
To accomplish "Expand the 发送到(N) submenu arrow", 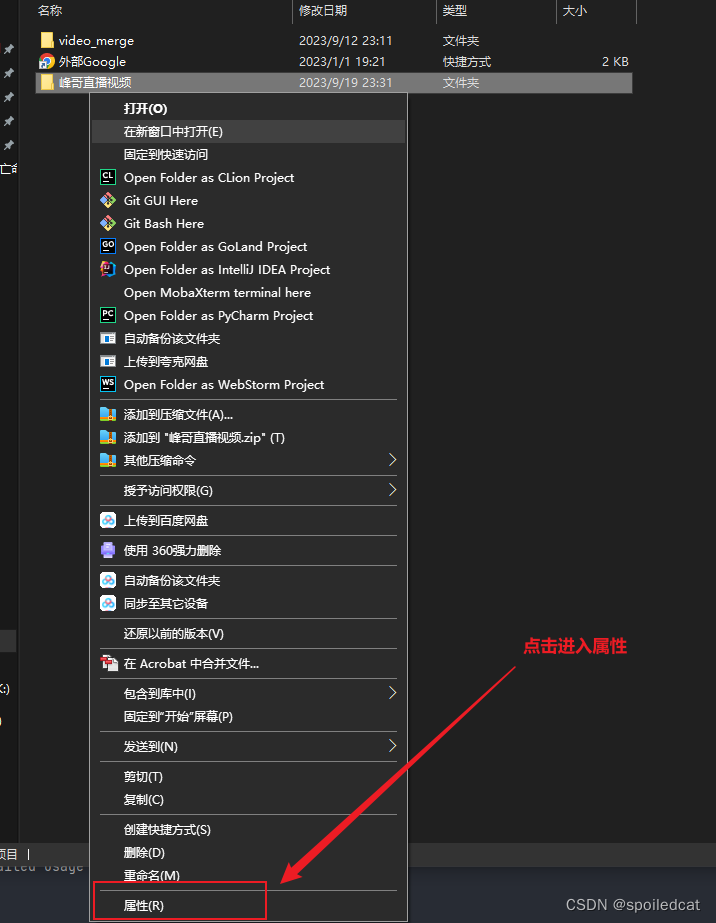I will (x=392, y=746).
